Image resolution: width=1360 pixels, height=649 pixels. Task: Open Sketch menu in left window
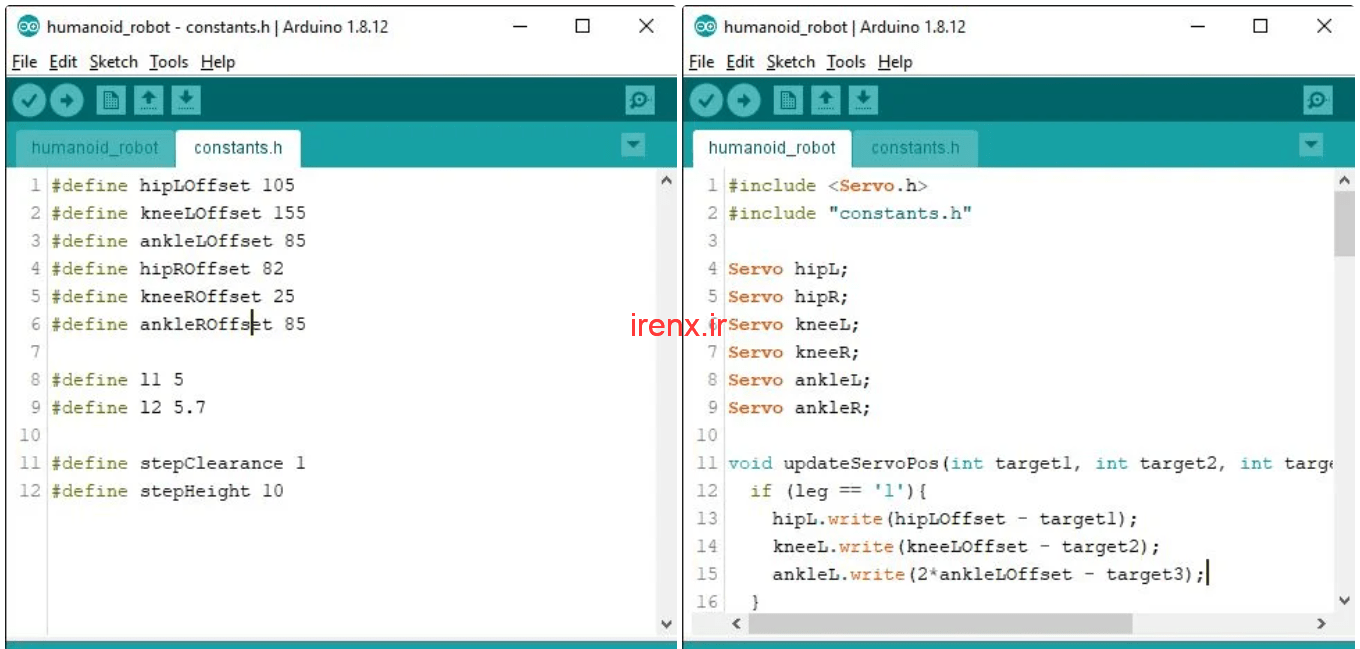pos(113,62)
